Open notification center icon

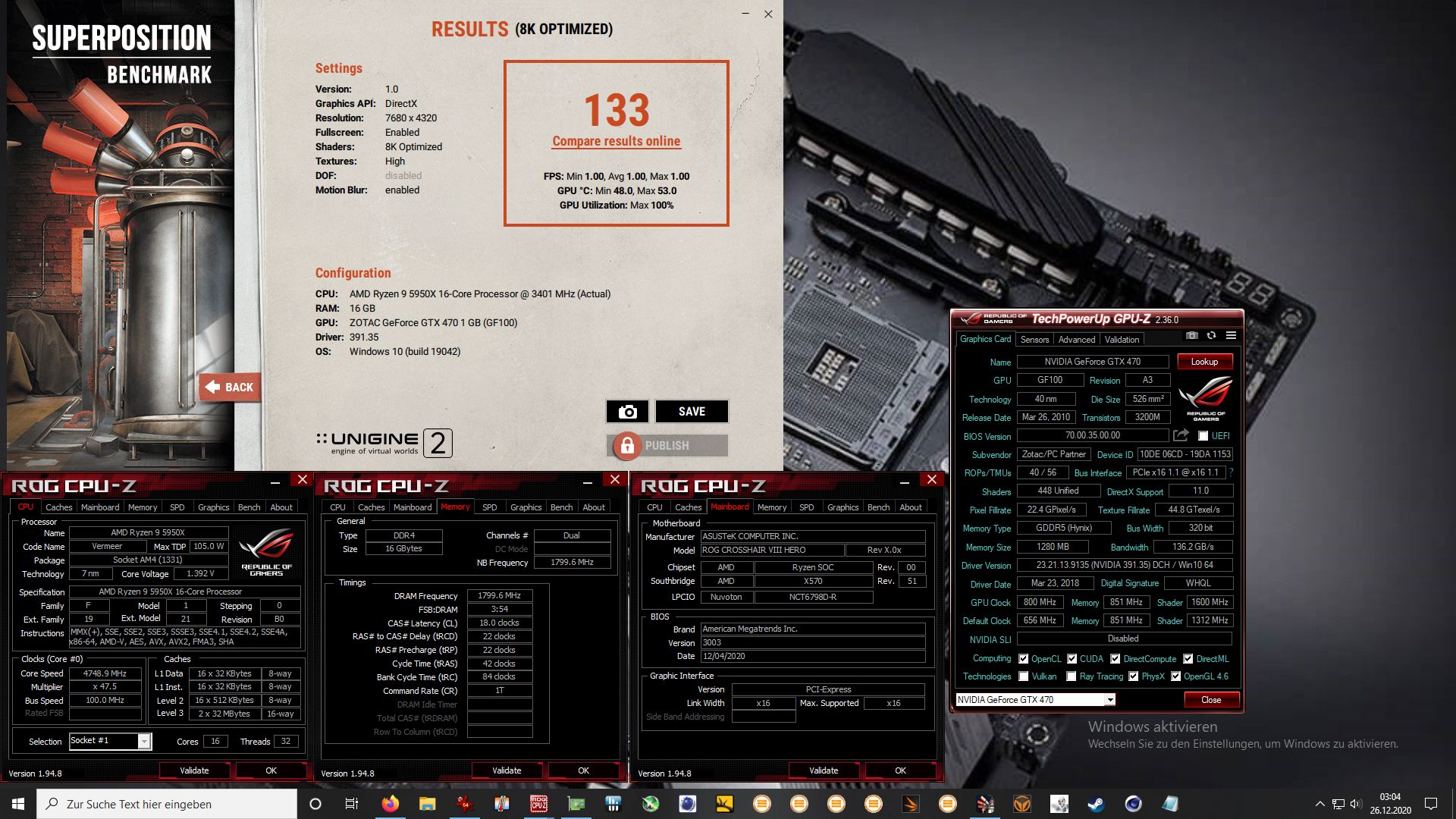1431,804
